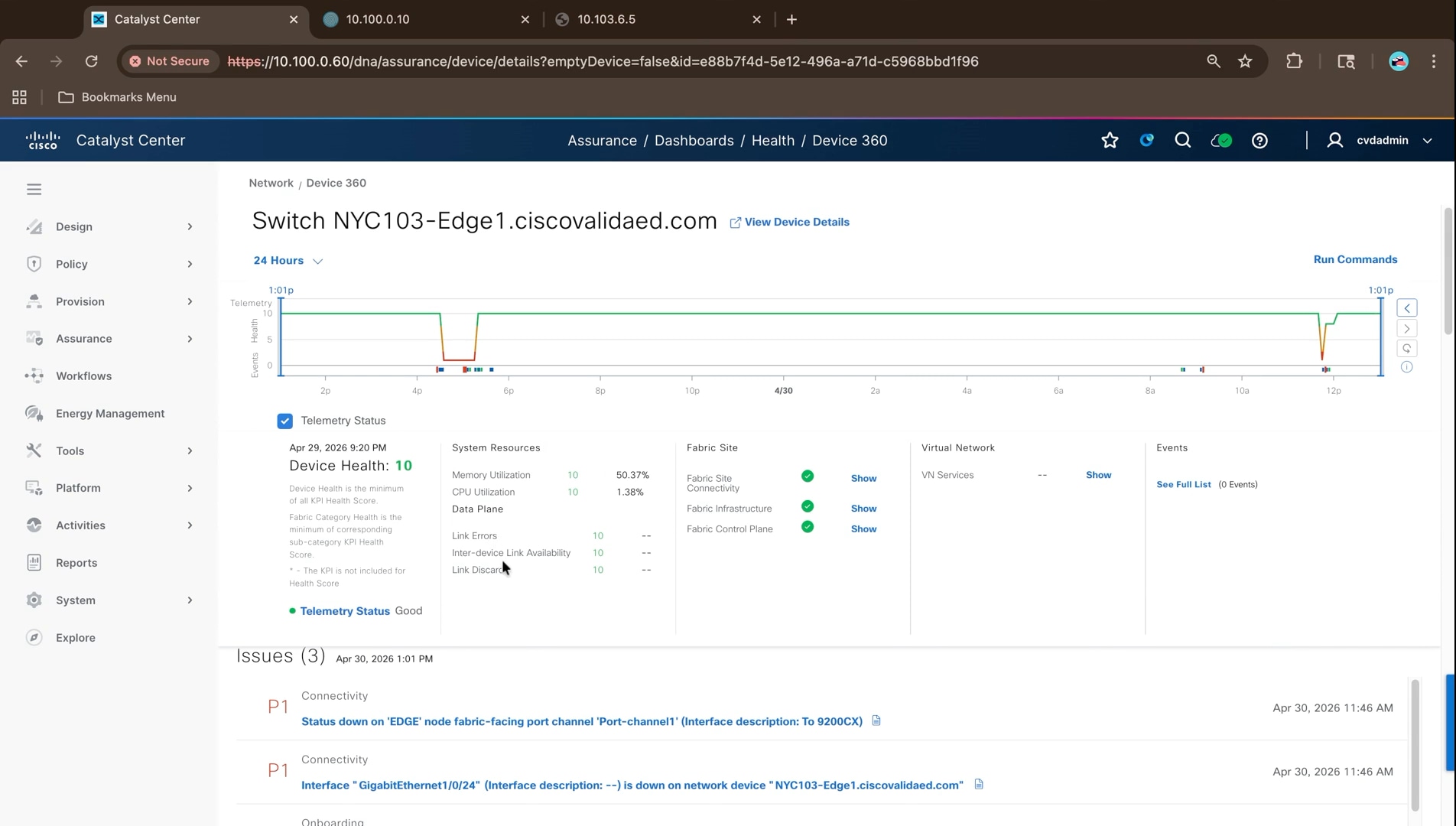Click the Reports sidebar icon
The width and height of the screenshot is (1456, 826).
pos(34,563)
